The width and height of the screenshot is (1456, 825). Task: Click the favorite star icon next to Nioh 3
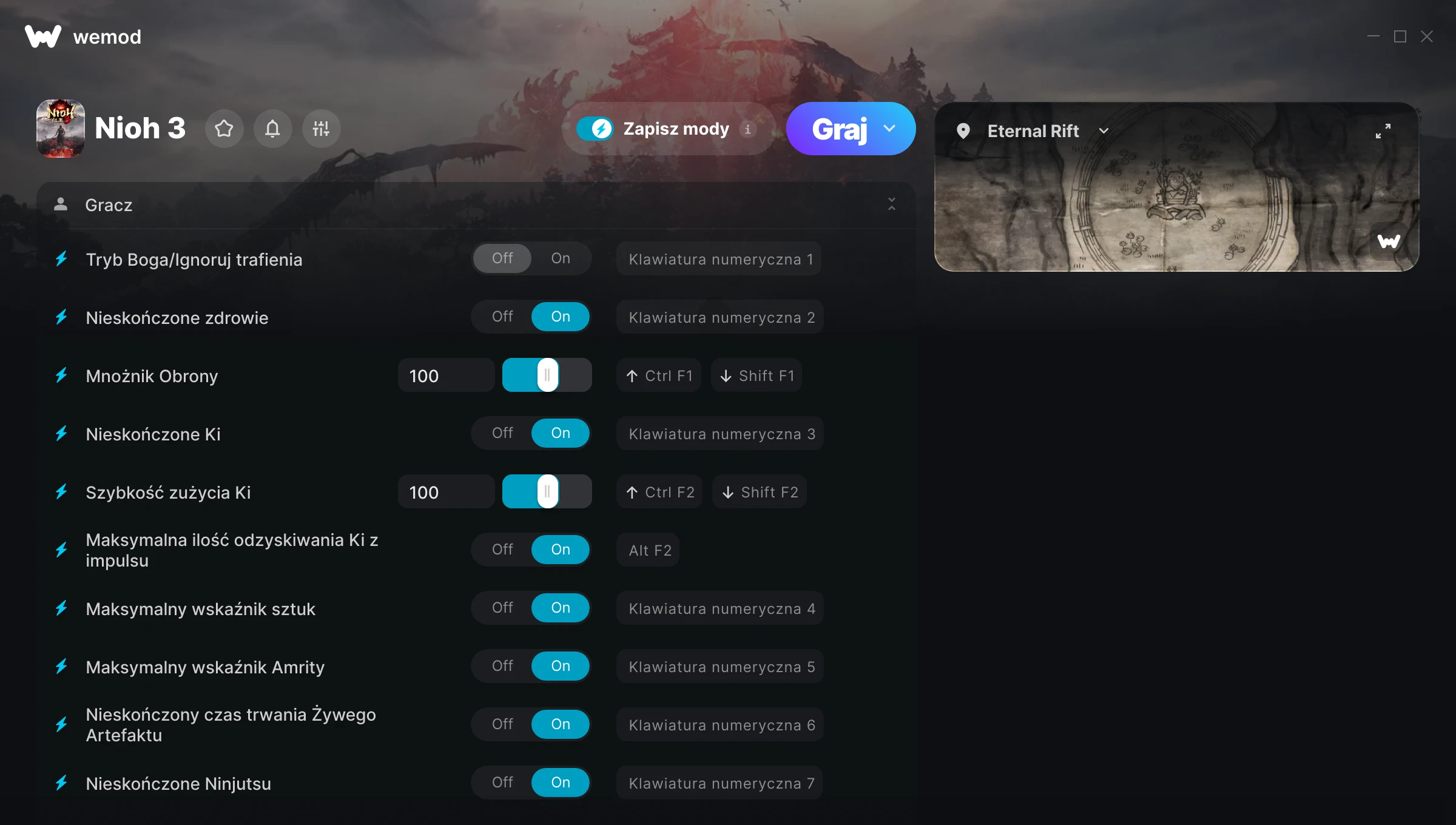224,129
